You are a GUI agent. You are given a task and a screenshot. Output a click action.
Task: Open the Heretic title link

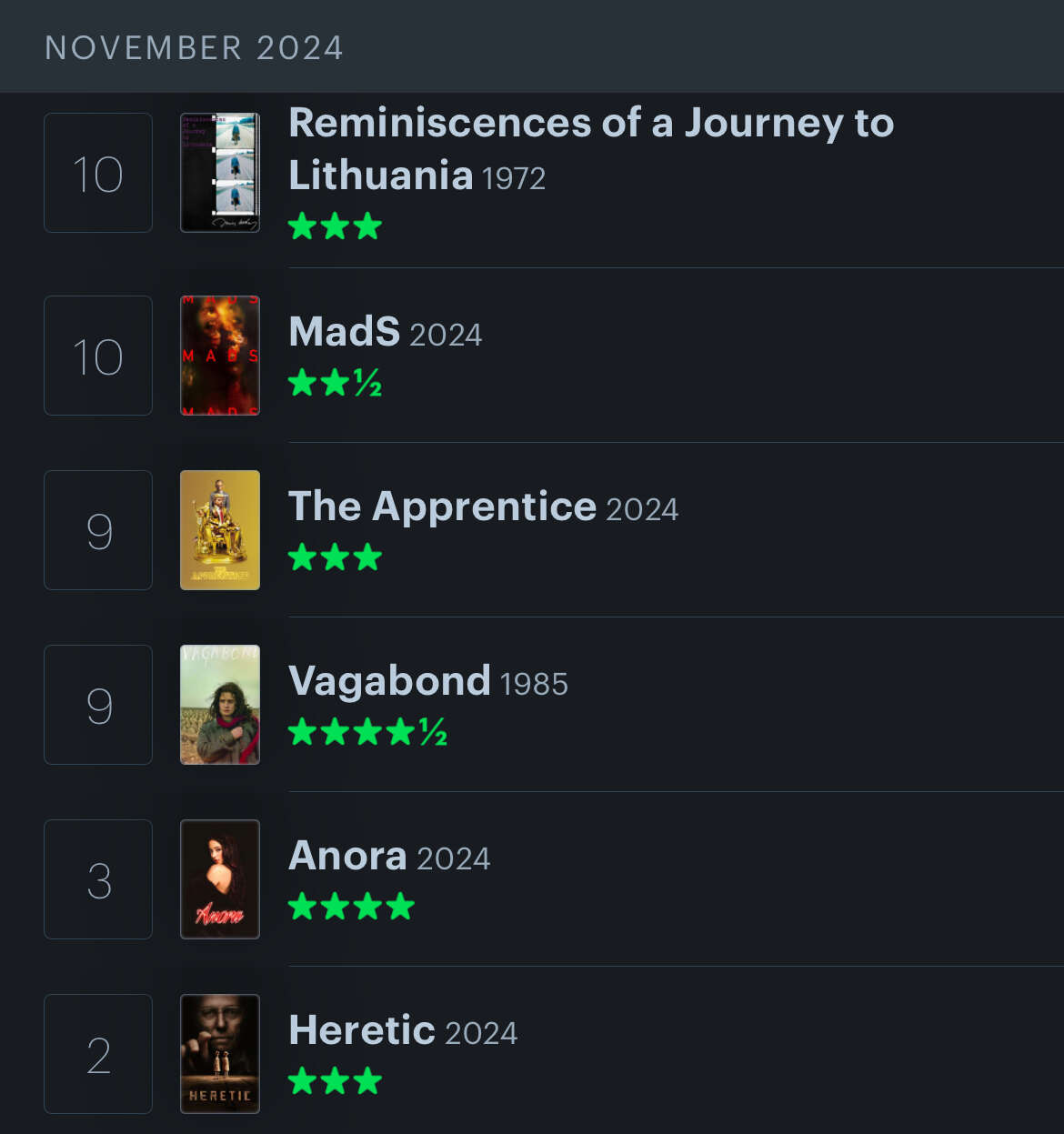point(361,1030)
